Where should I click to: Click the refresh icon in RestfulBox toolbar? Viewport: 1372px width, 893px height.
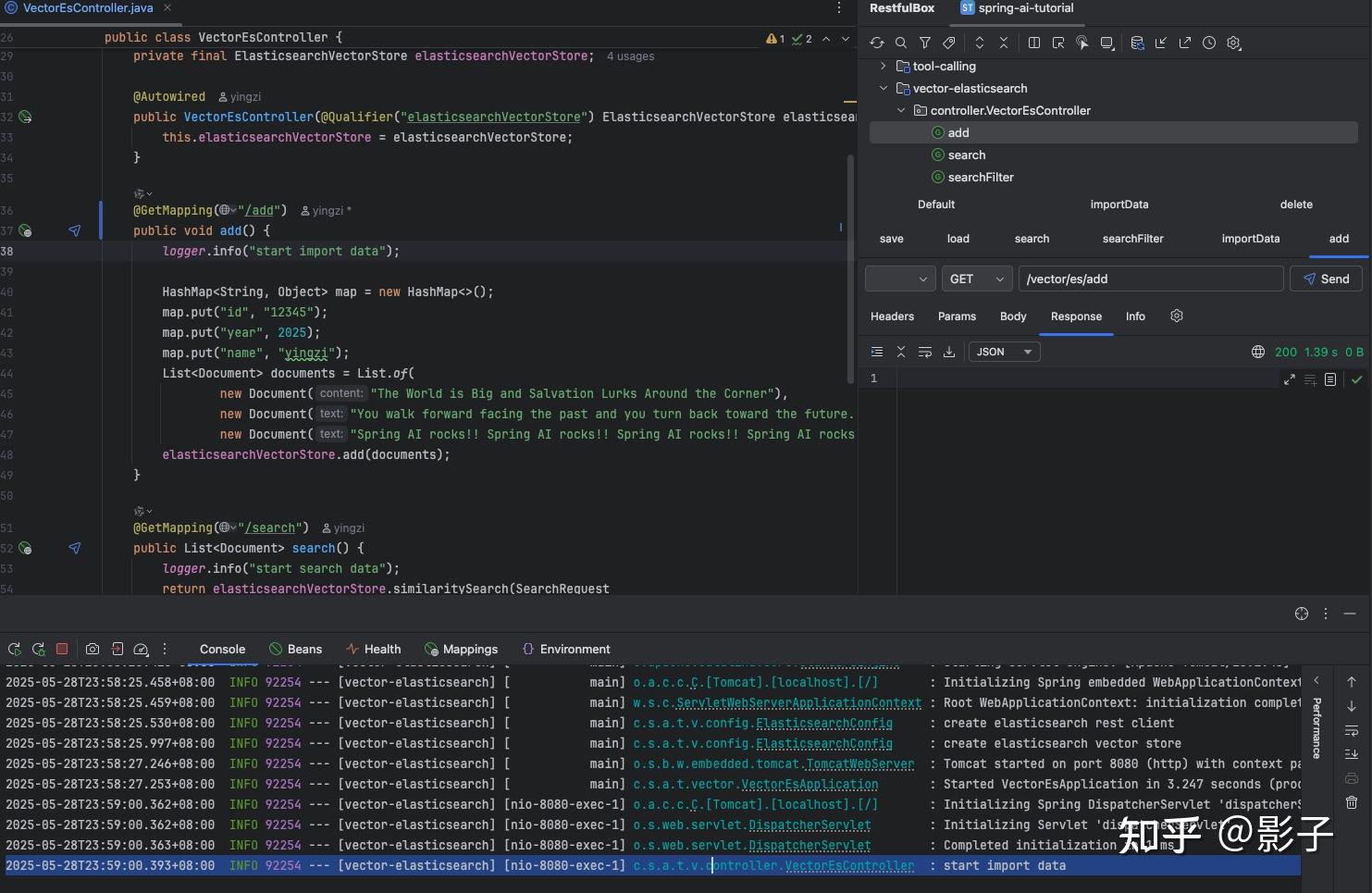(877, 43)
